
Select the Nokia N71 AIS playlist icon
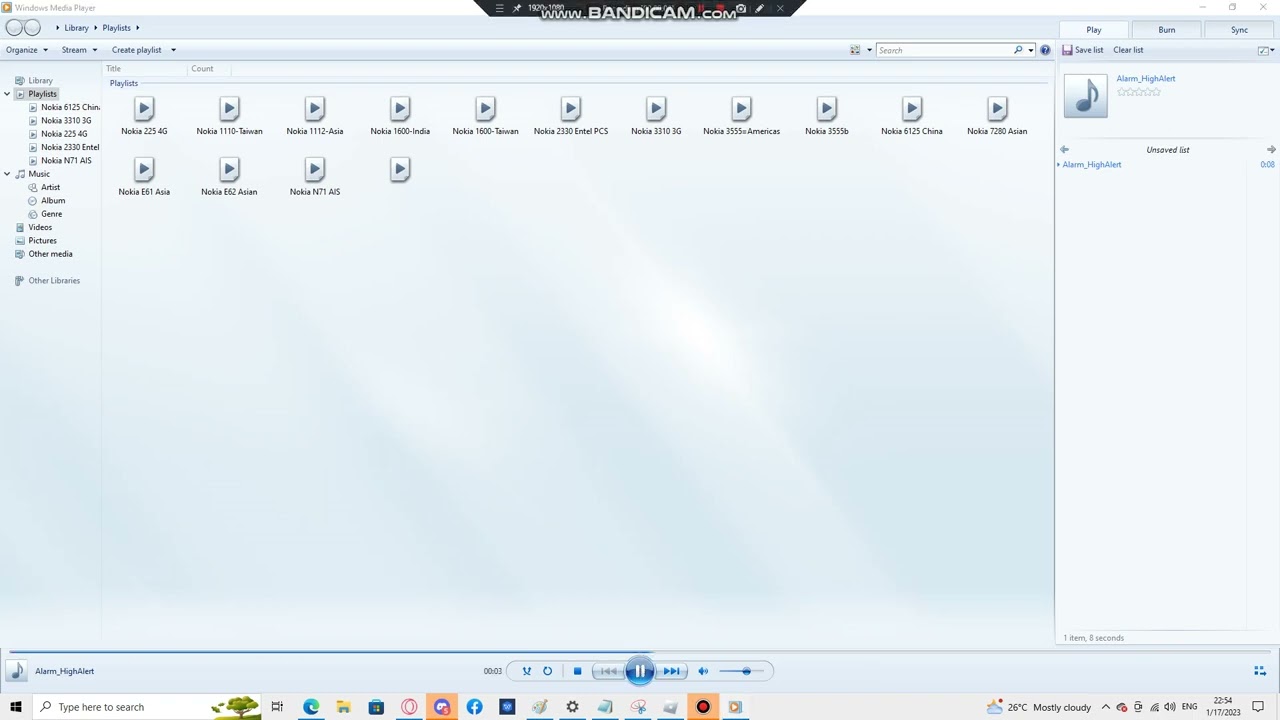pos(314,169)
